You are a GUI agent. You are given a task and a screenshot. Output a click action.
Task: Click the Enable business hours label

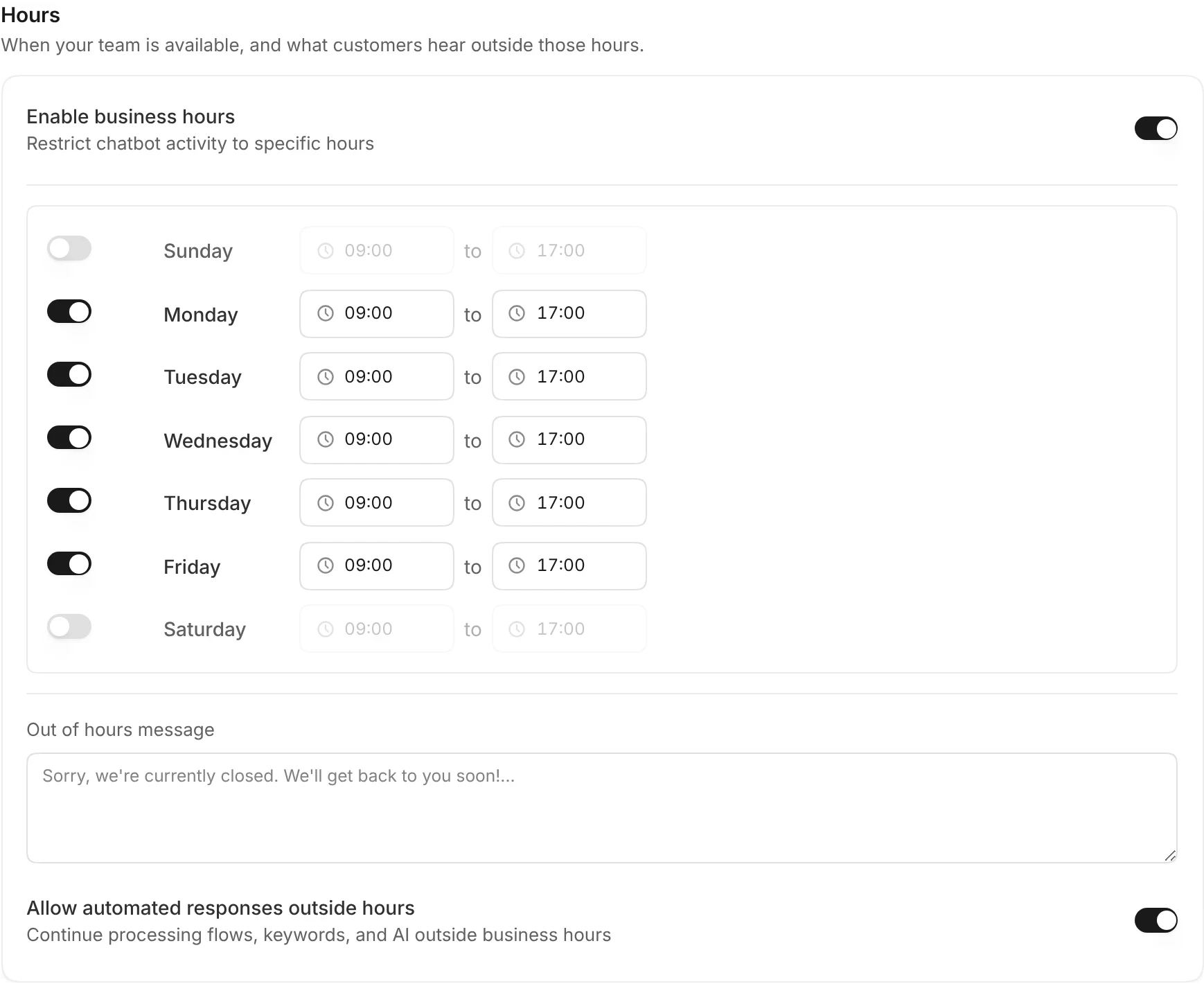point(131,116)
